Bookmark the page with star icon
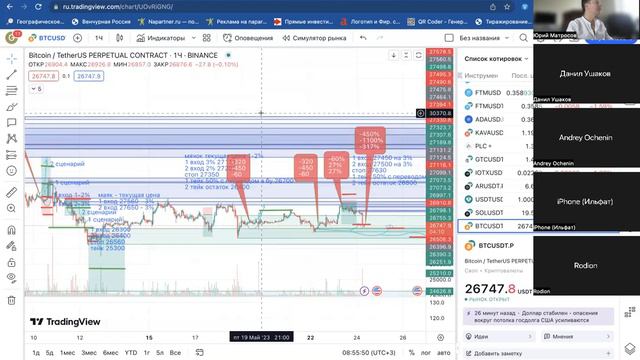640x360 pixels. tap(507, 7)
